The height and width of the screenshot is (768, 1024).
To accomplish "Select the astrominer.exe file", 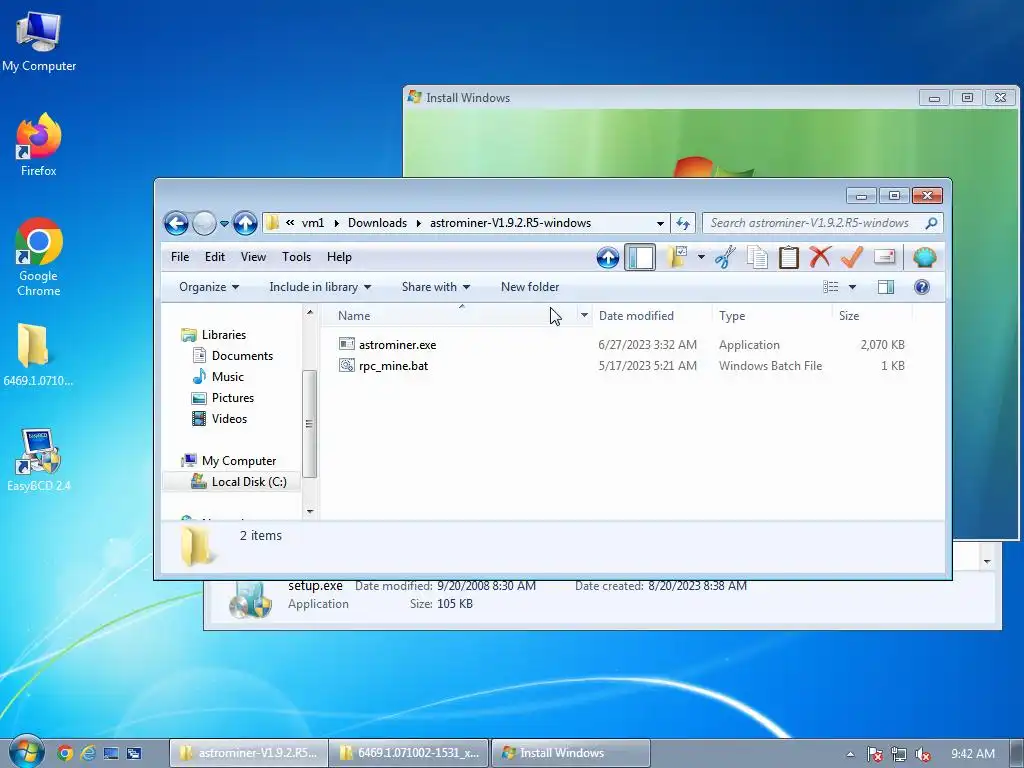I will [x=397, y=345].
